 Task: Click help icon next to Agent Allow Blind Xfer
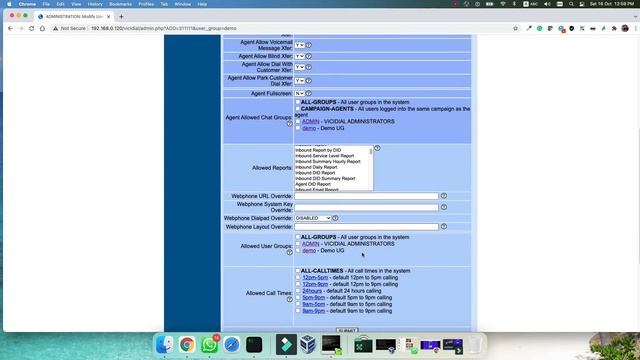pos(309,56)
